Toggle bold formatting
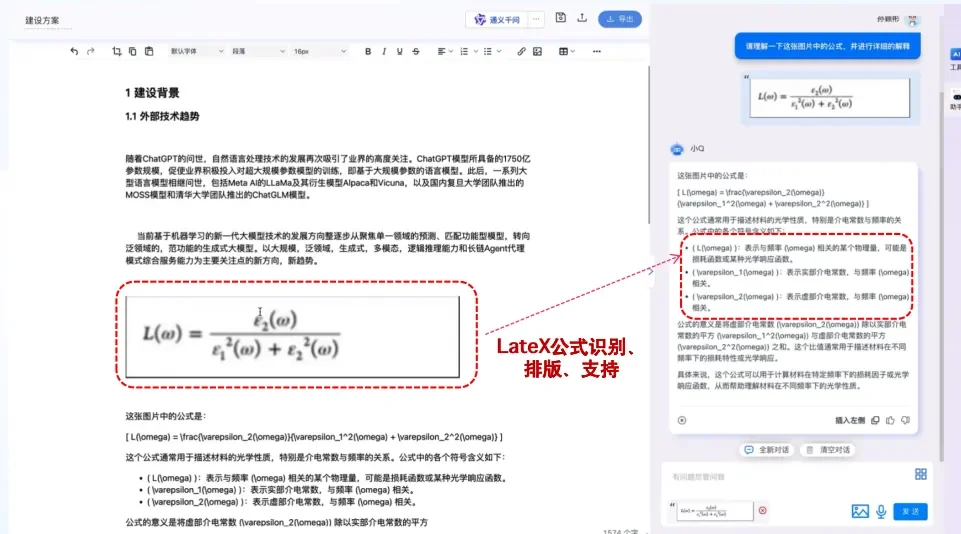This screenshot has height=534, width=961. point(368,51)
